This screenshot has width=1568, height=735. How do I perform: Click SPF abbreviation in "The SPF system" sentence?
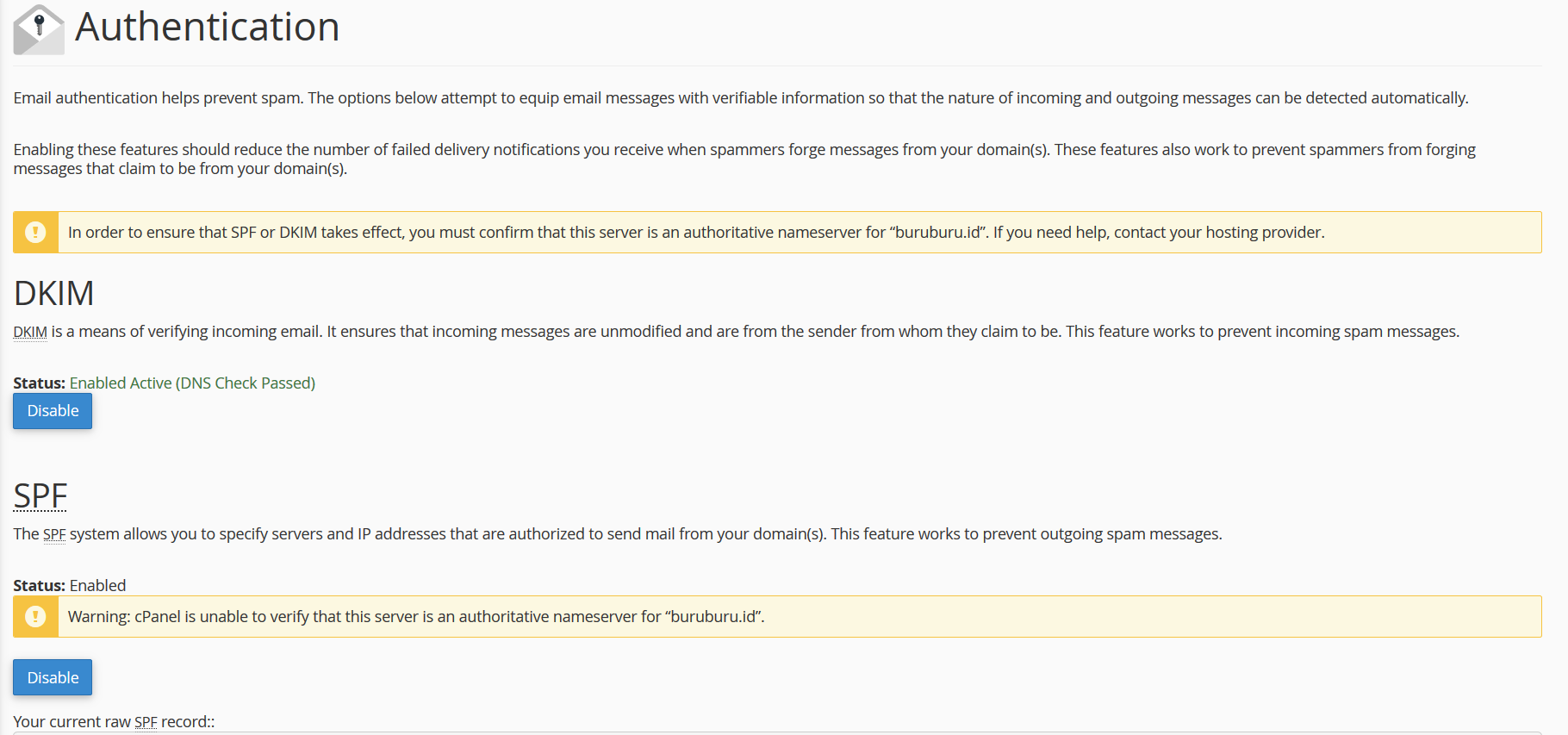pyautogui.click(x=54, y=534)
